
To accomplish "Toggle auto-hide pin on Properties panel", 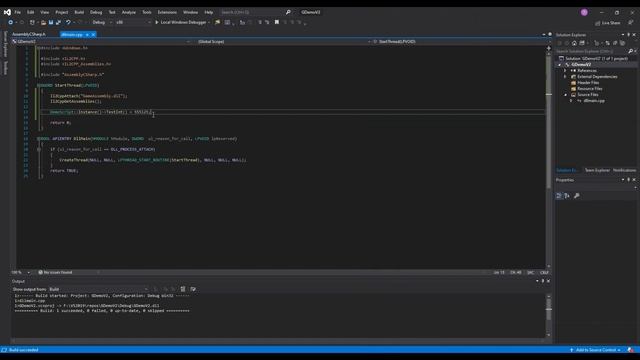I will (x=629, y=180).
